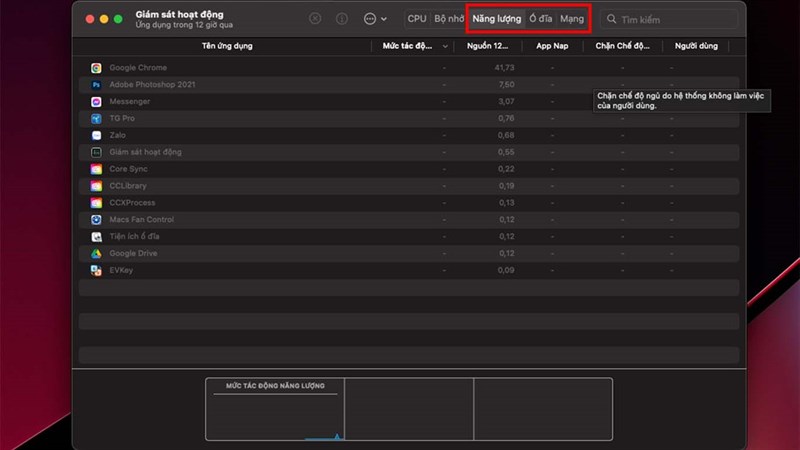This screenshot has width=800, height=450.
Task: Click the Core Sync icon
Action: click(x=96, y=169)
